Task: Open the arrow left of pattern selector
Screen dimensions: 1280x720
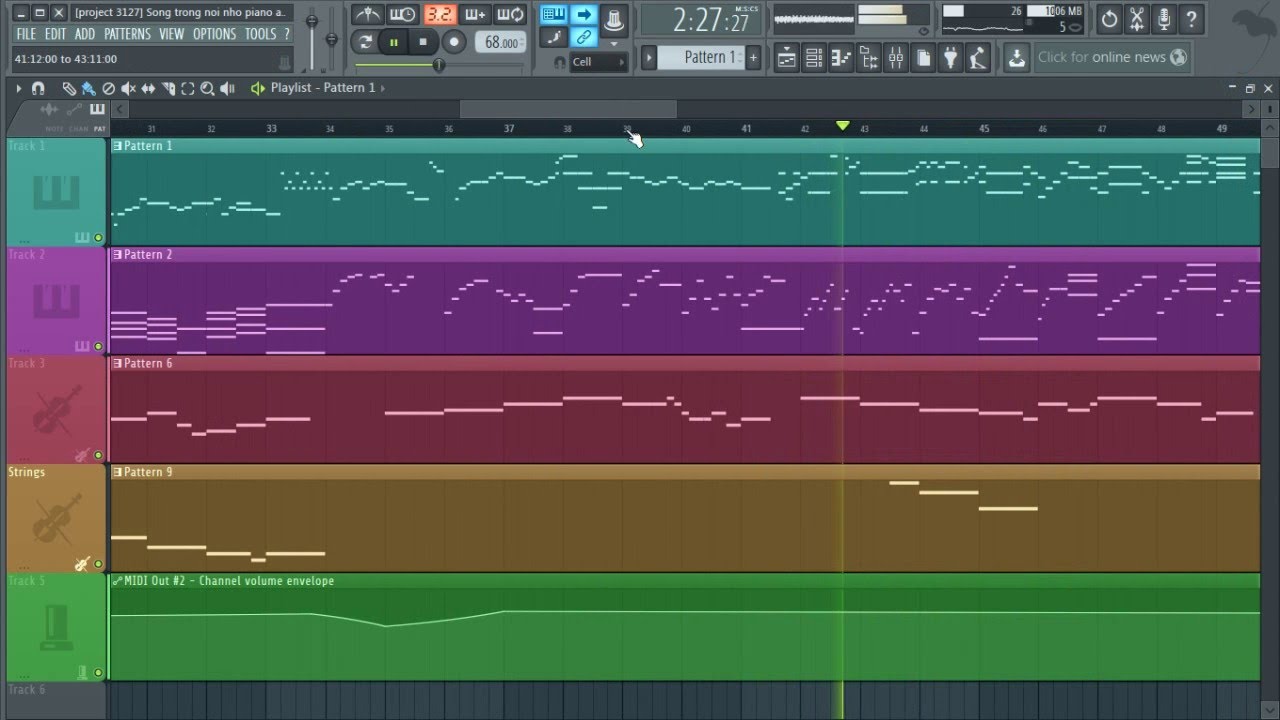Action: pos(649,57)
